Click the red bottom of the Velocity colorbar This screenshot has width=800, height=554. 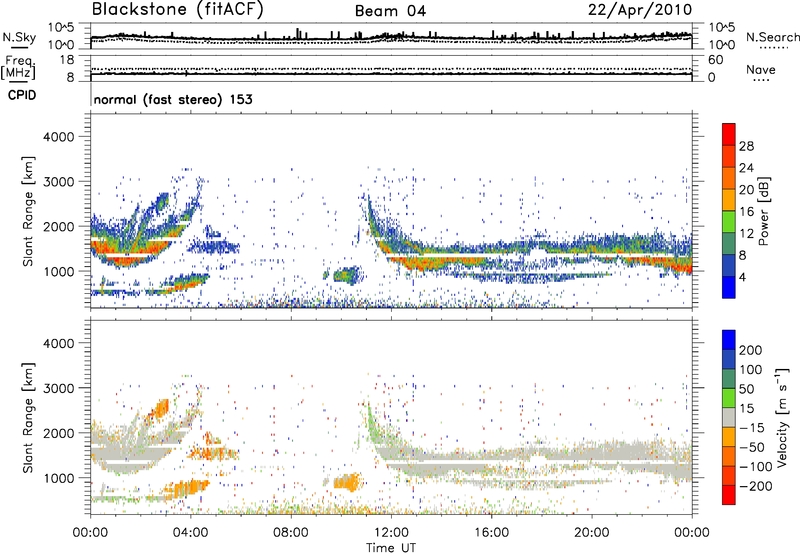(x=729, y=495)
